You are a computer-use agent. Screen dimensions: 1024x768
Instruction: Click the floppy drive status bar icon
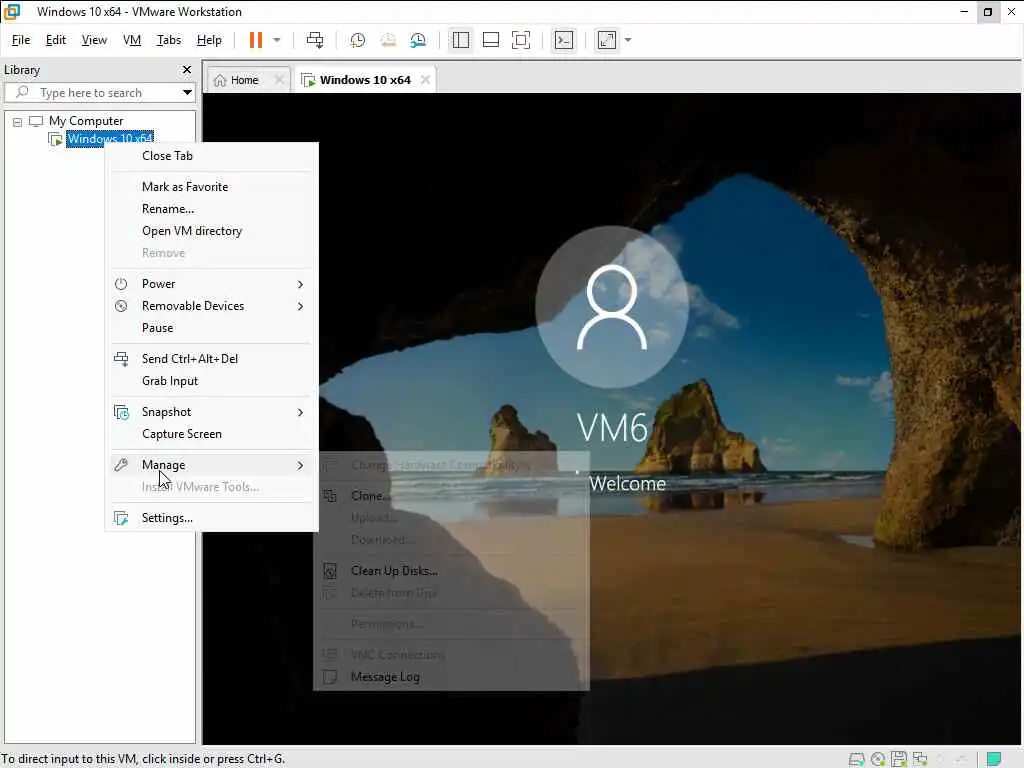point(899,759)
